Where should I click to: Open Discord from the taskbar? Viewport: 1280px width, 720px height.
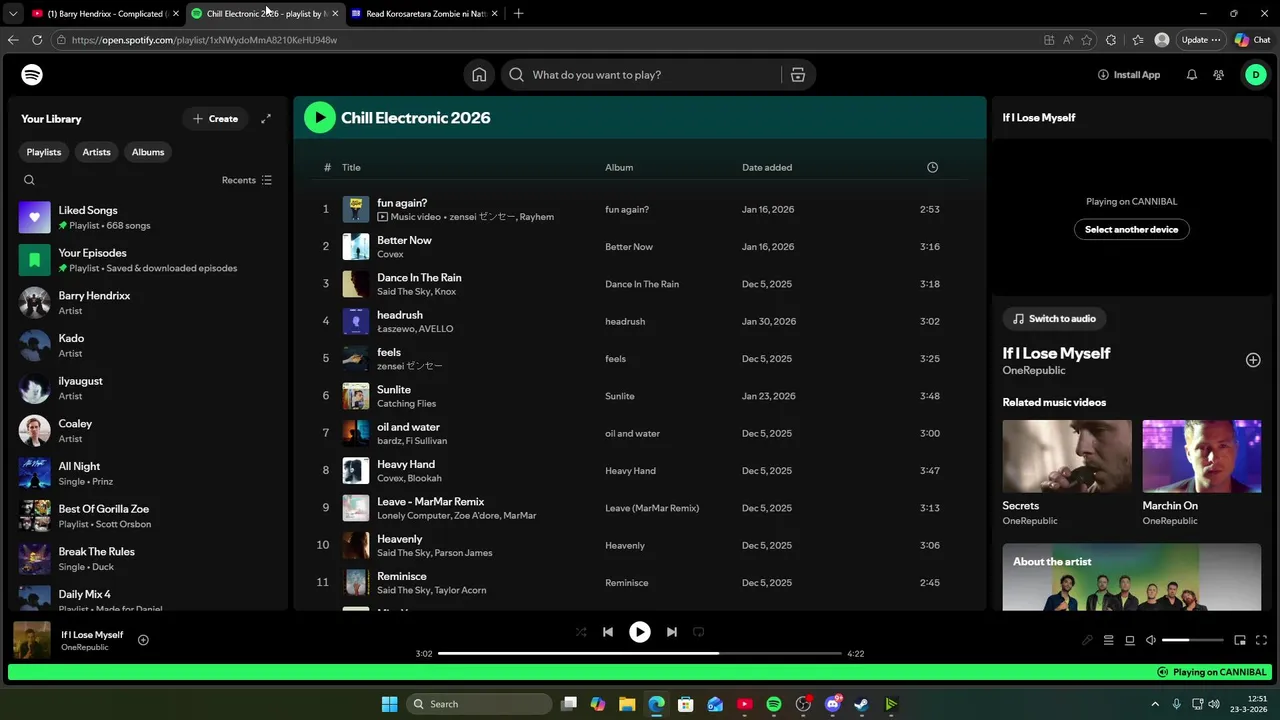[x=832, y=704]
